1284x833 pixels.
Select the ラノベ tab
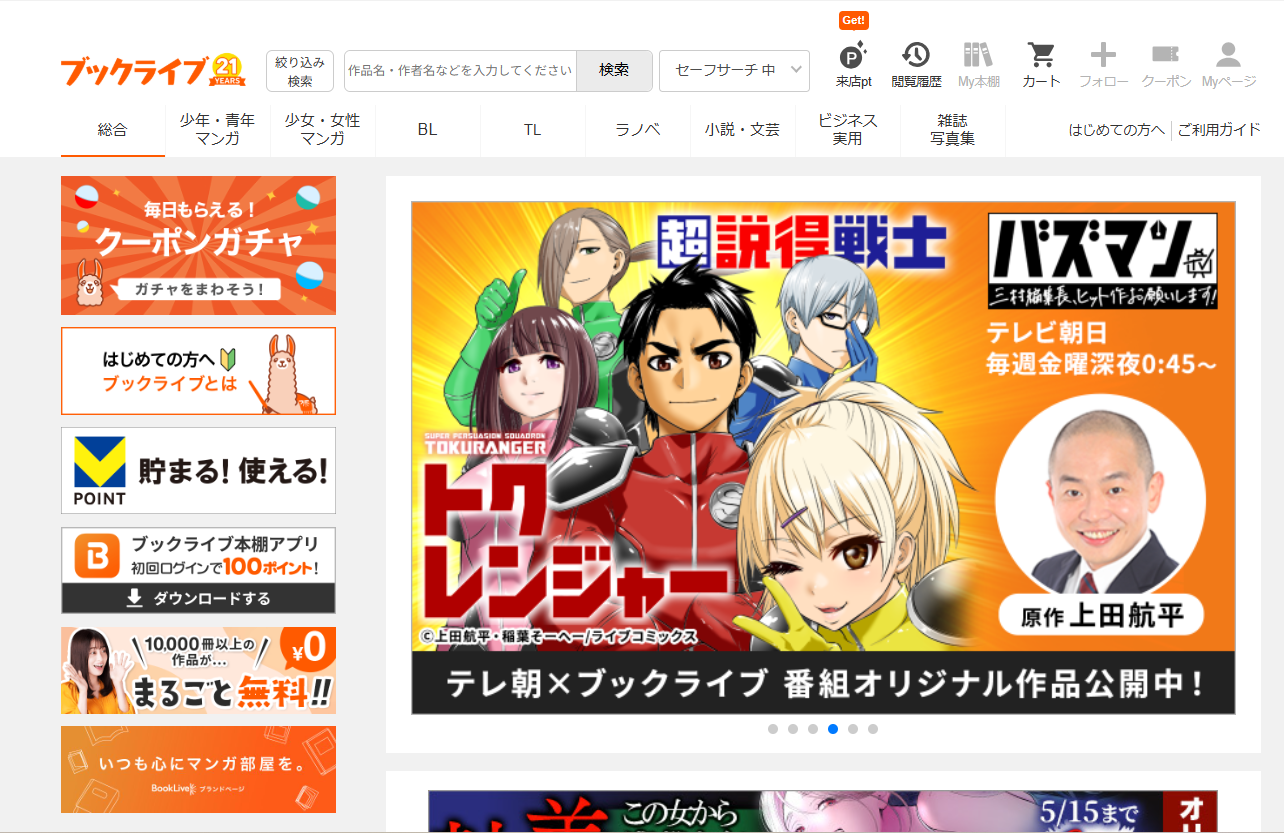[638, 130]
